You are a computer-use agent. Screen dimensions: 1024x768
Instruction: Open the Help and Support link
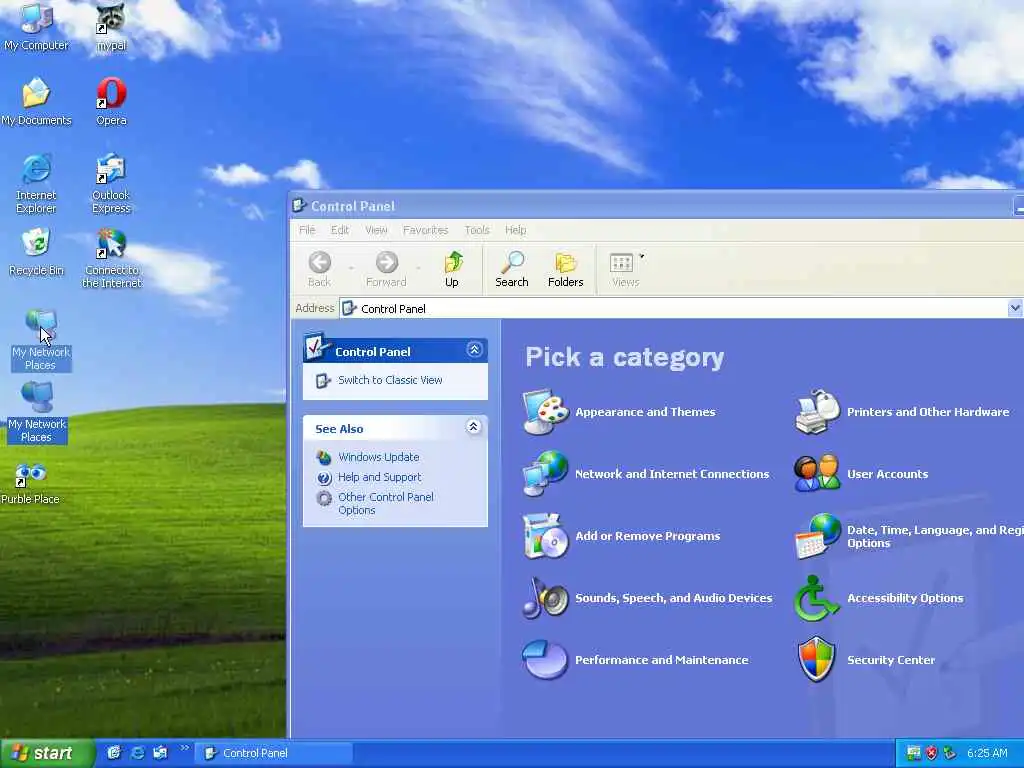click(379, 477)
